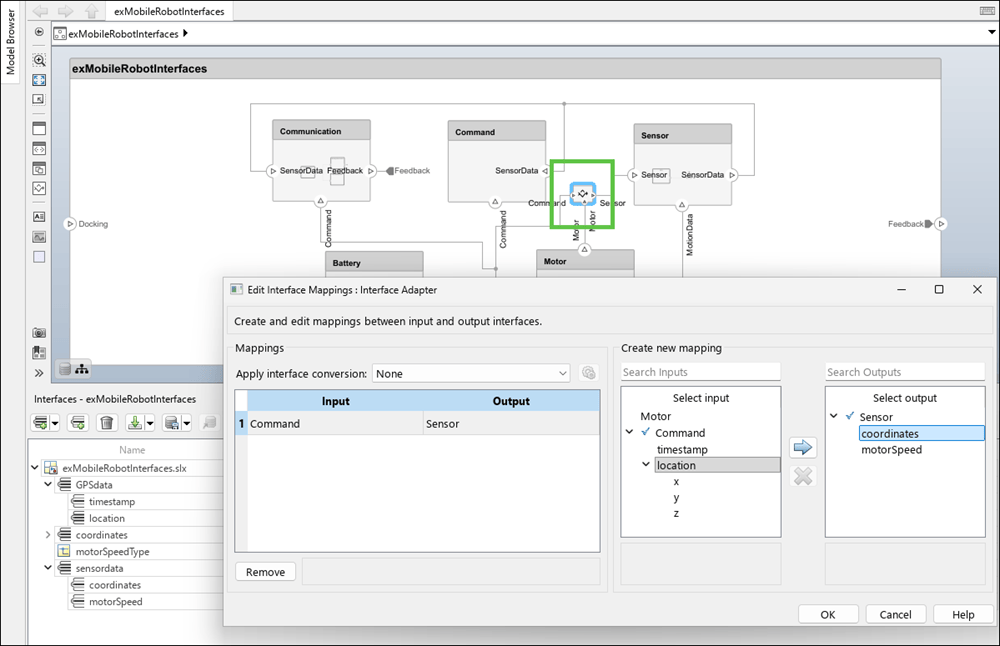1000x646 pixels.
Task: Expand the palette with double chevron
Action: [x=39, y=373]
